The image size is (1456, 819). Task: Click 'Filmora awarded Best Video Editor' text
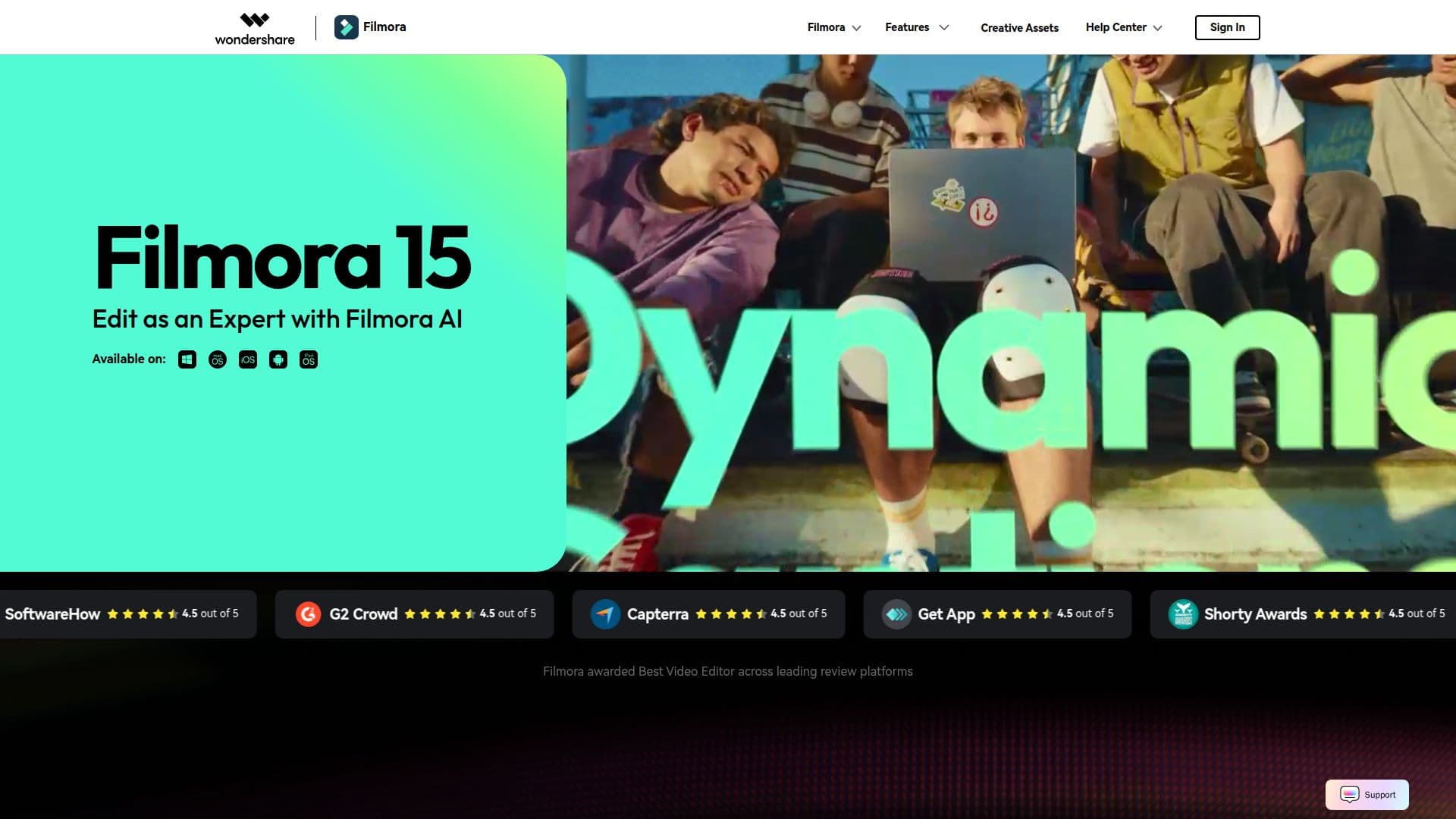[728, 671]
